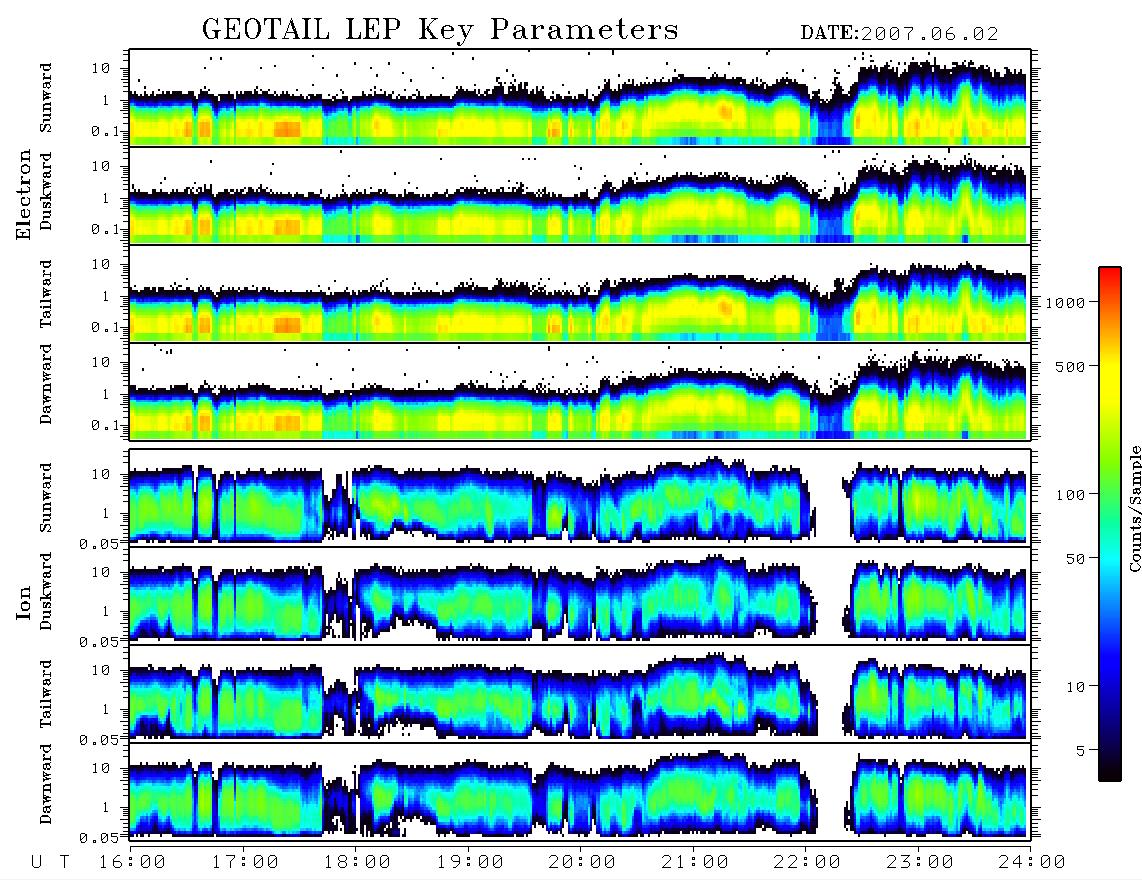Click the colorbar '5' tick label
The width and height of the screenshot is (1142, 880).
(1081, 751)
